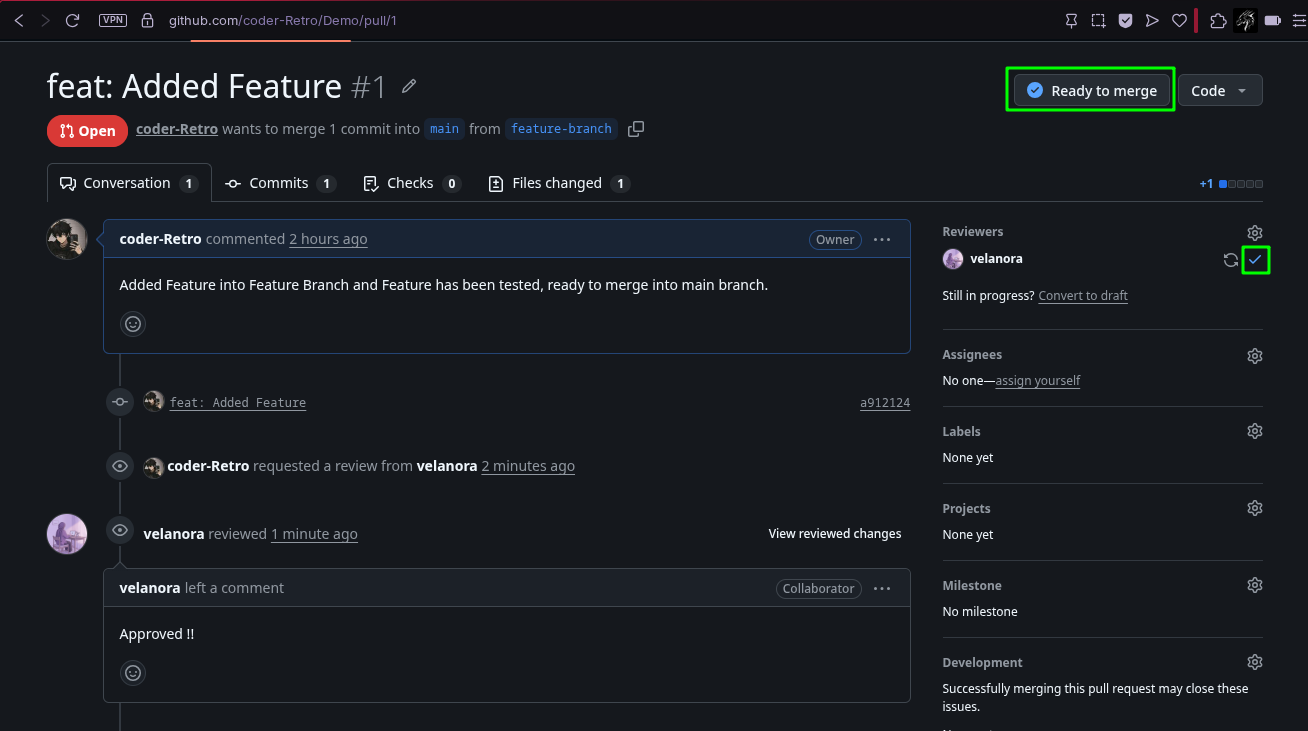Click the +1 diffstat bar indicator
The width and height of the screenshot is (1308, 731).
click(x=1231, y=184)
